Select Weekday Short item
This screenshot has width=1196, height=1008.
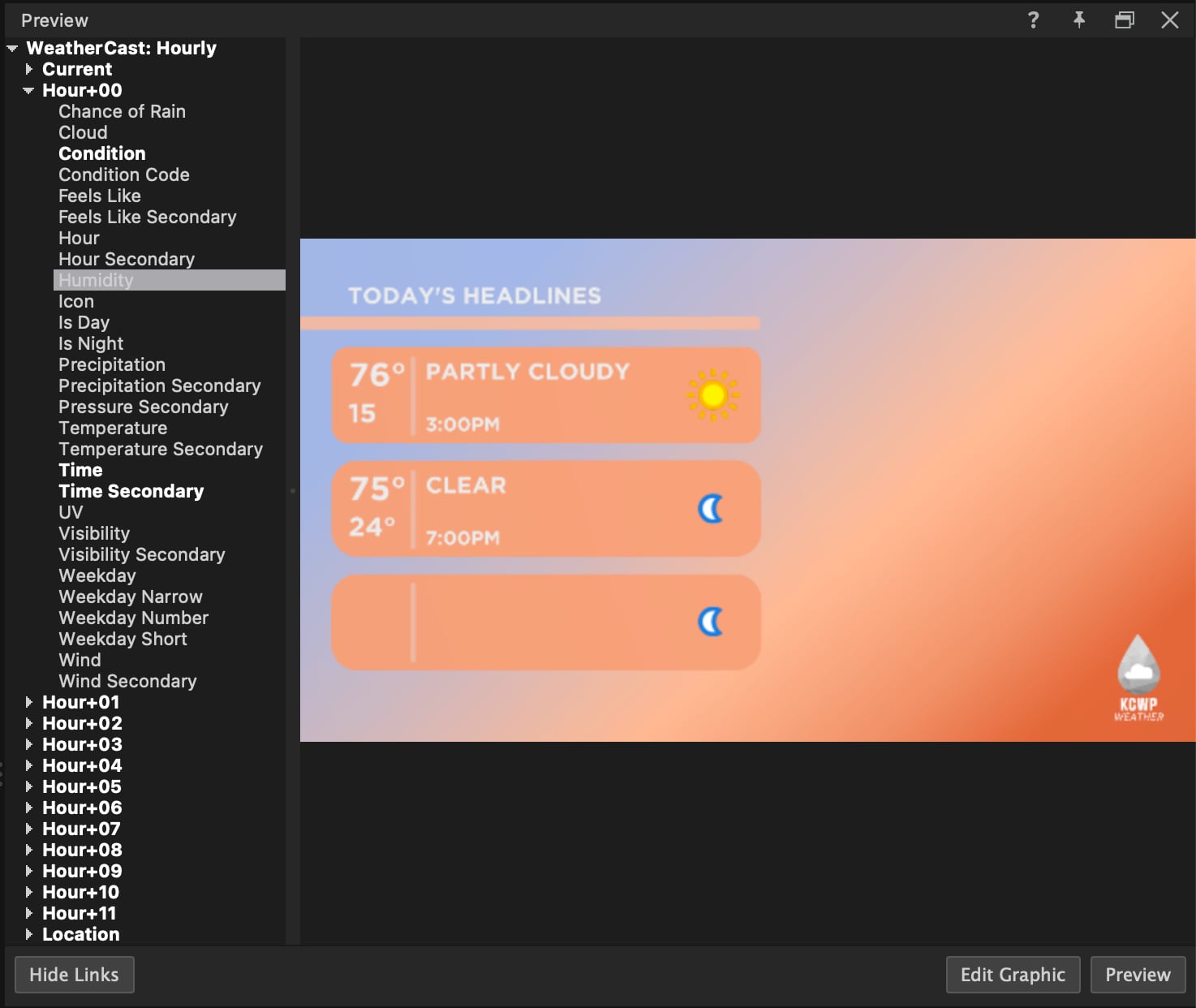[x=123, y=640]
